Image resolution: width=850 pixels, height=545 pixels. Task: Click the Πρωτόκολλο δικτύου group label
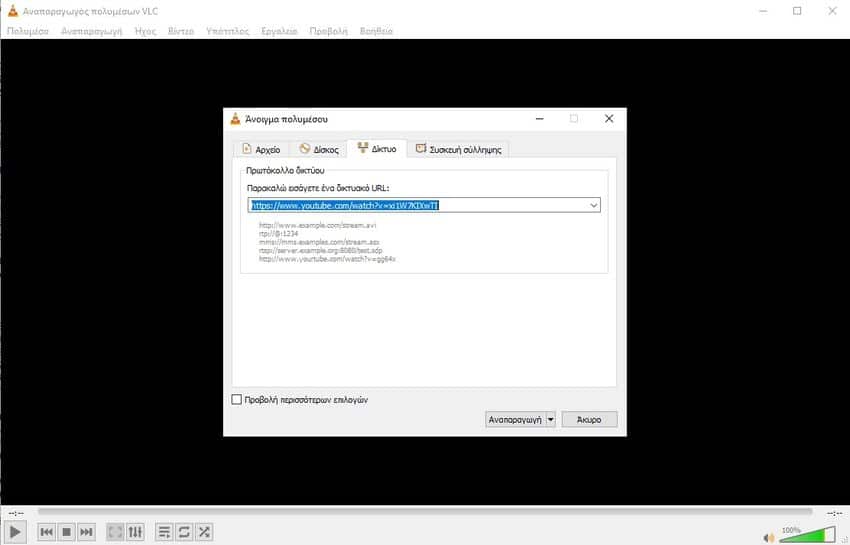click(x=285, y=170)
